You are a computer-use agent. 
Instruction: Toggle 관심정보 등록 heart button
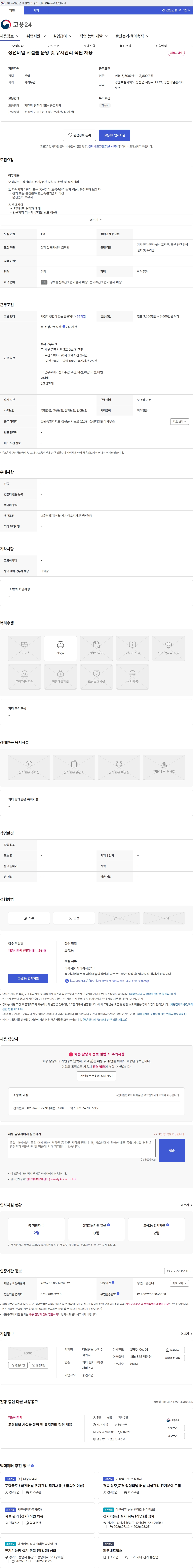pos(79,135)
